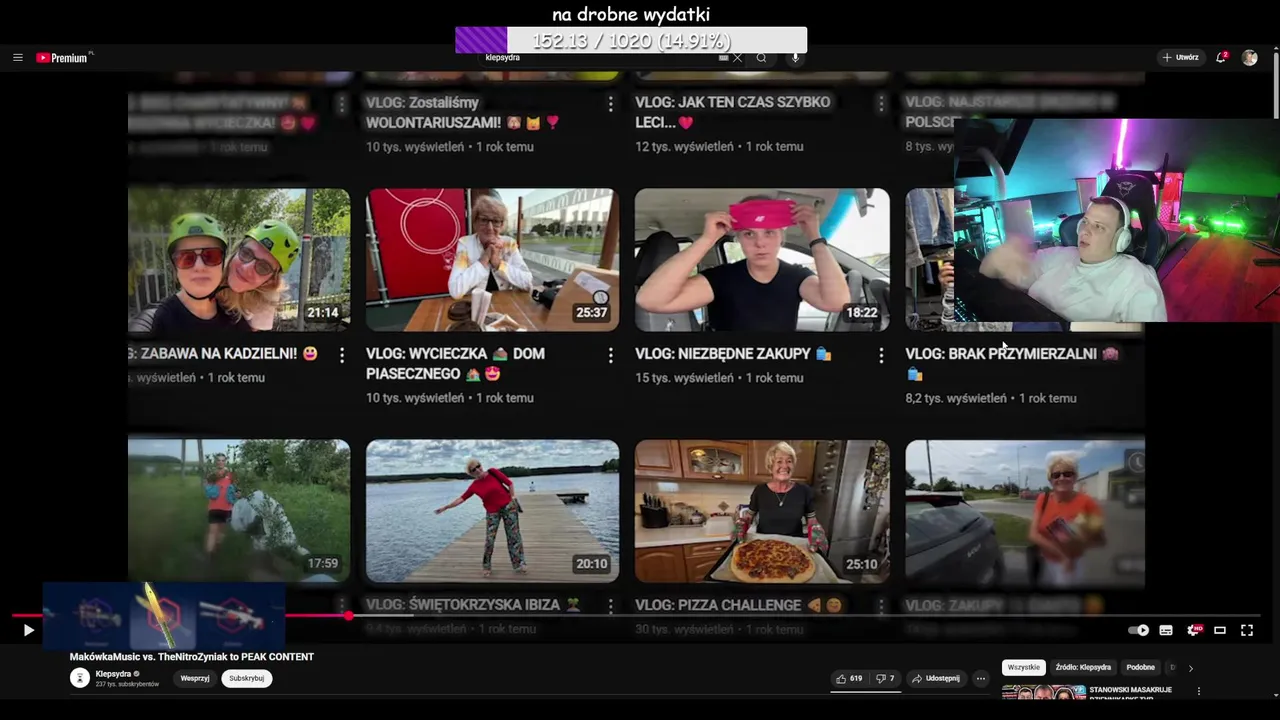The width and height of the screenshot is (1280, 720).
Task: Open the notifications bell
Action: (x=1221, y=58)
